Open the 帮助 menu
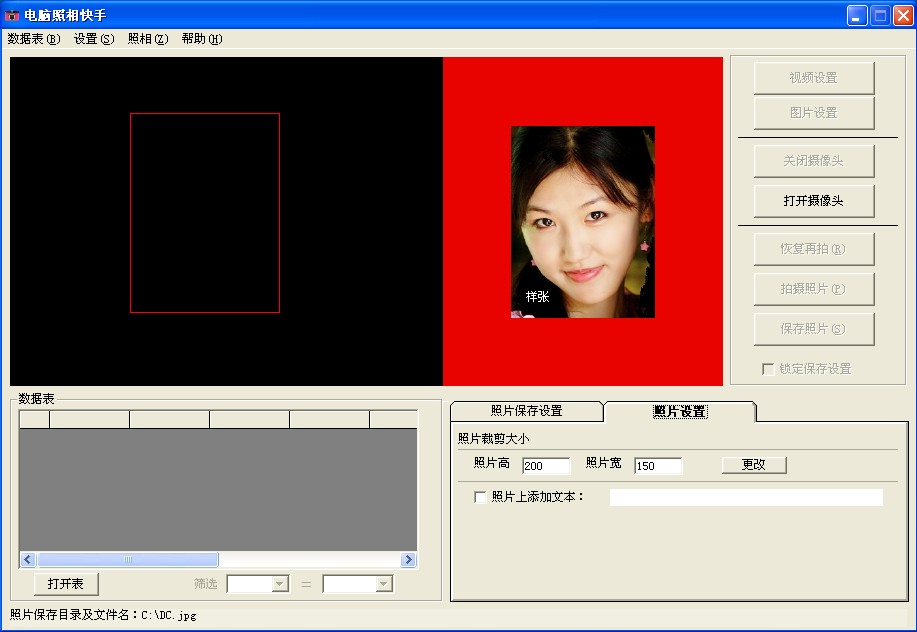Viewport: 917px width, 632px height. coord(201,39)
